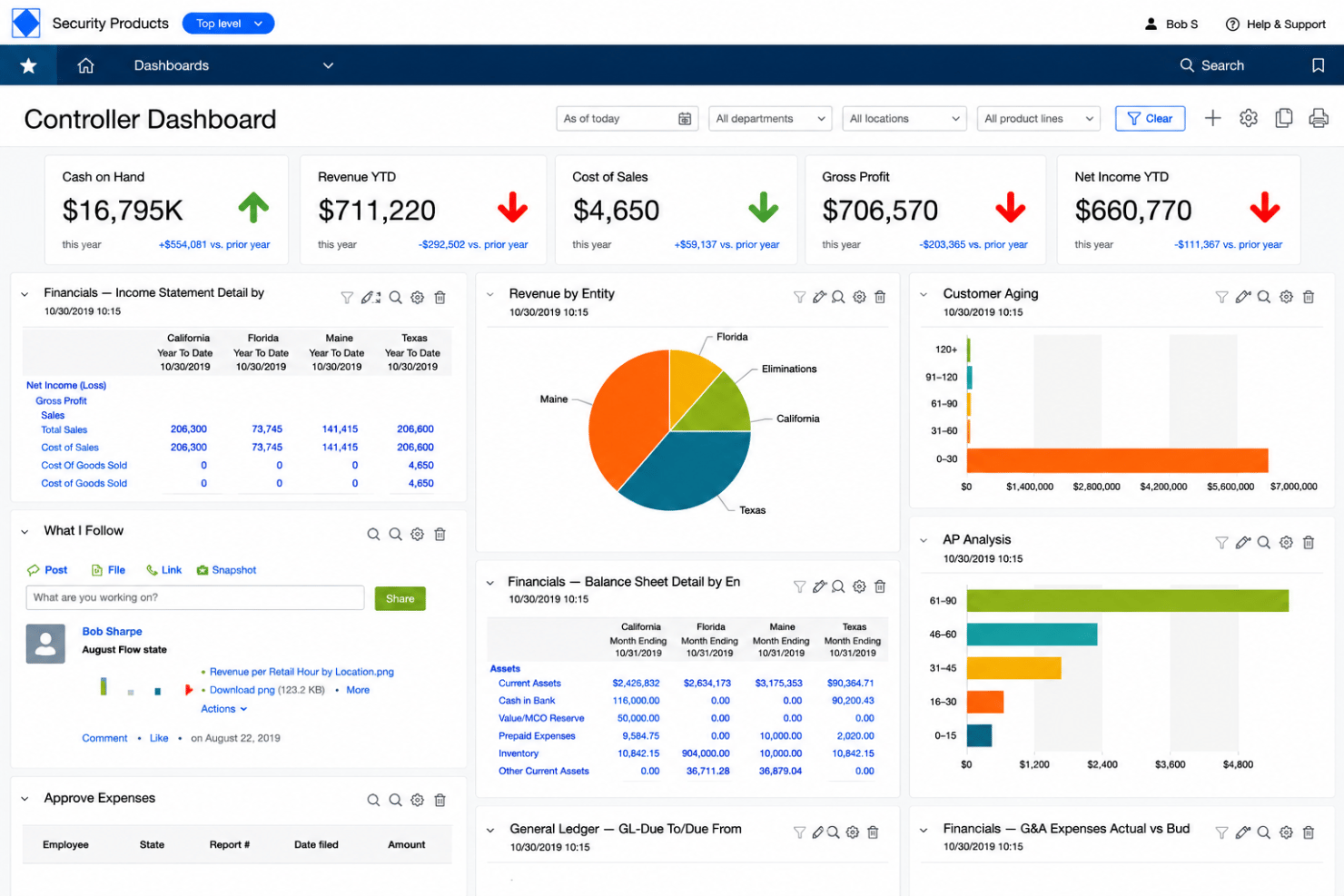Screen dimensions: 1344x896
Task: Collapse the Customer Aging panel
Action: (x=924, y=294)
